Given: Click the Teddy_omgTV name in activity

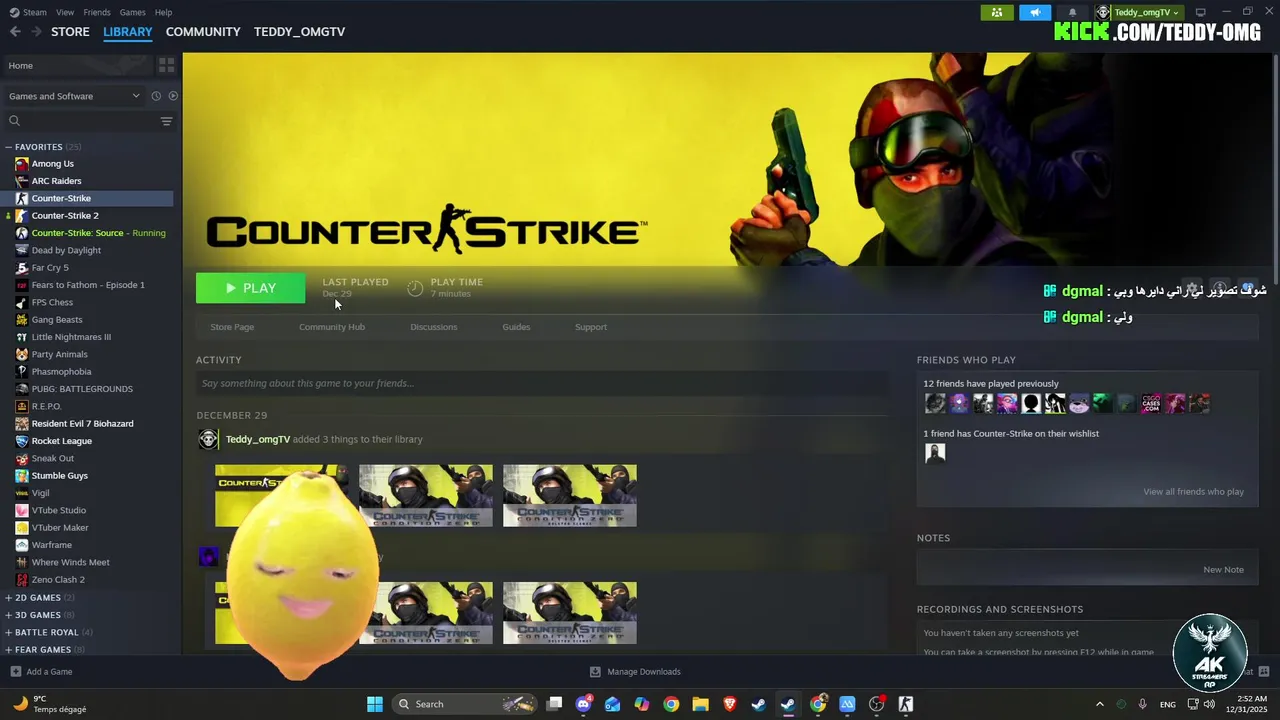Looking at the screenshot, I should point(258,439).
